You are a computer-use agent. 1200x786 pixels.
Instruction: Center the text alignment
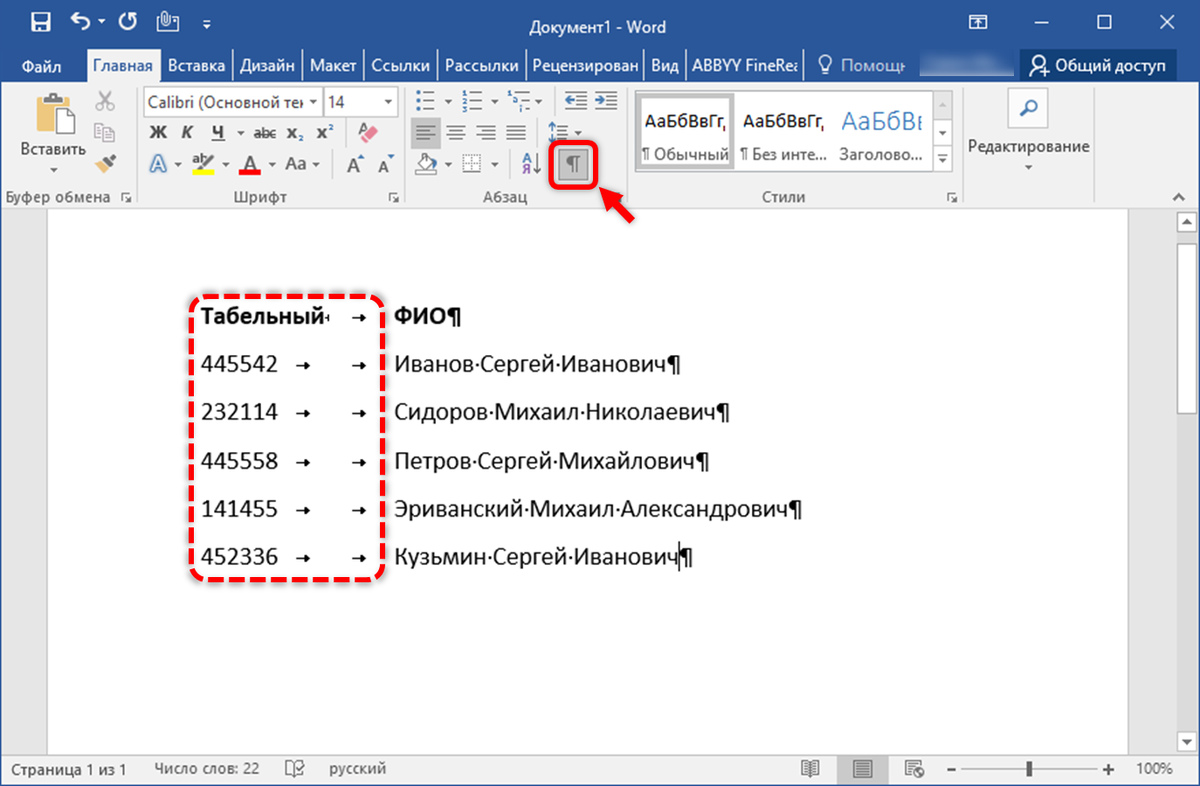click(456, 133)
